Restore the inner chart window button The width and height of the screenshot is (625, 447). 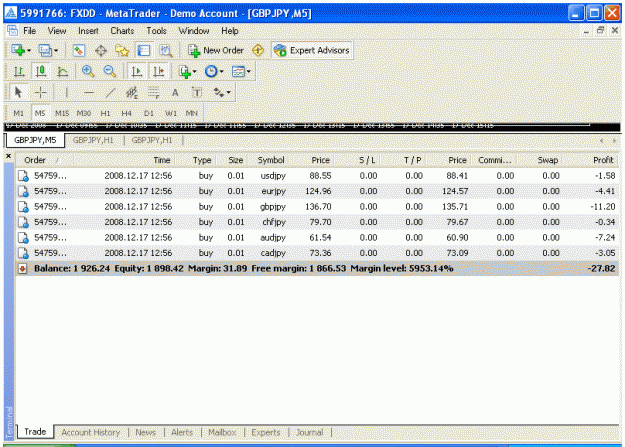(601, 30)
